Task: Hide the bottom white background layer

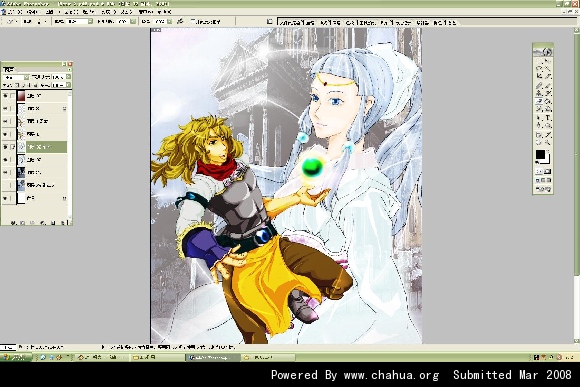Action: pyautogui.click(x=5, y=198)
